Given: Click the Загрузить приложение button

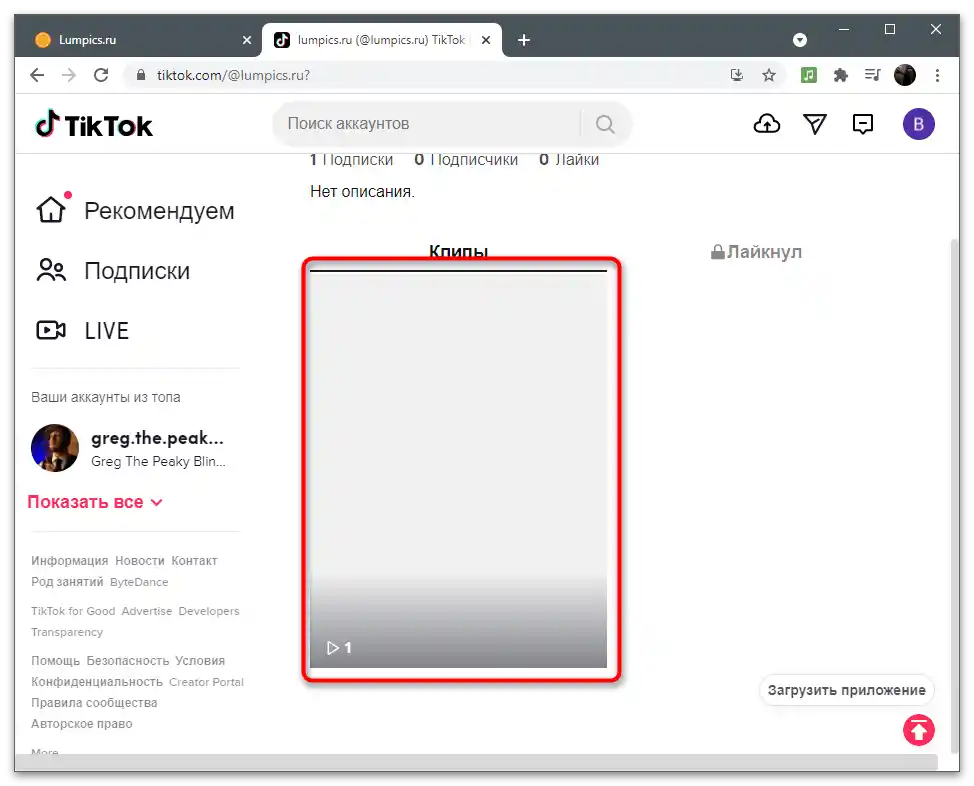Looking at the screenshot, I should pyautogui.click(x=847, y=690).
